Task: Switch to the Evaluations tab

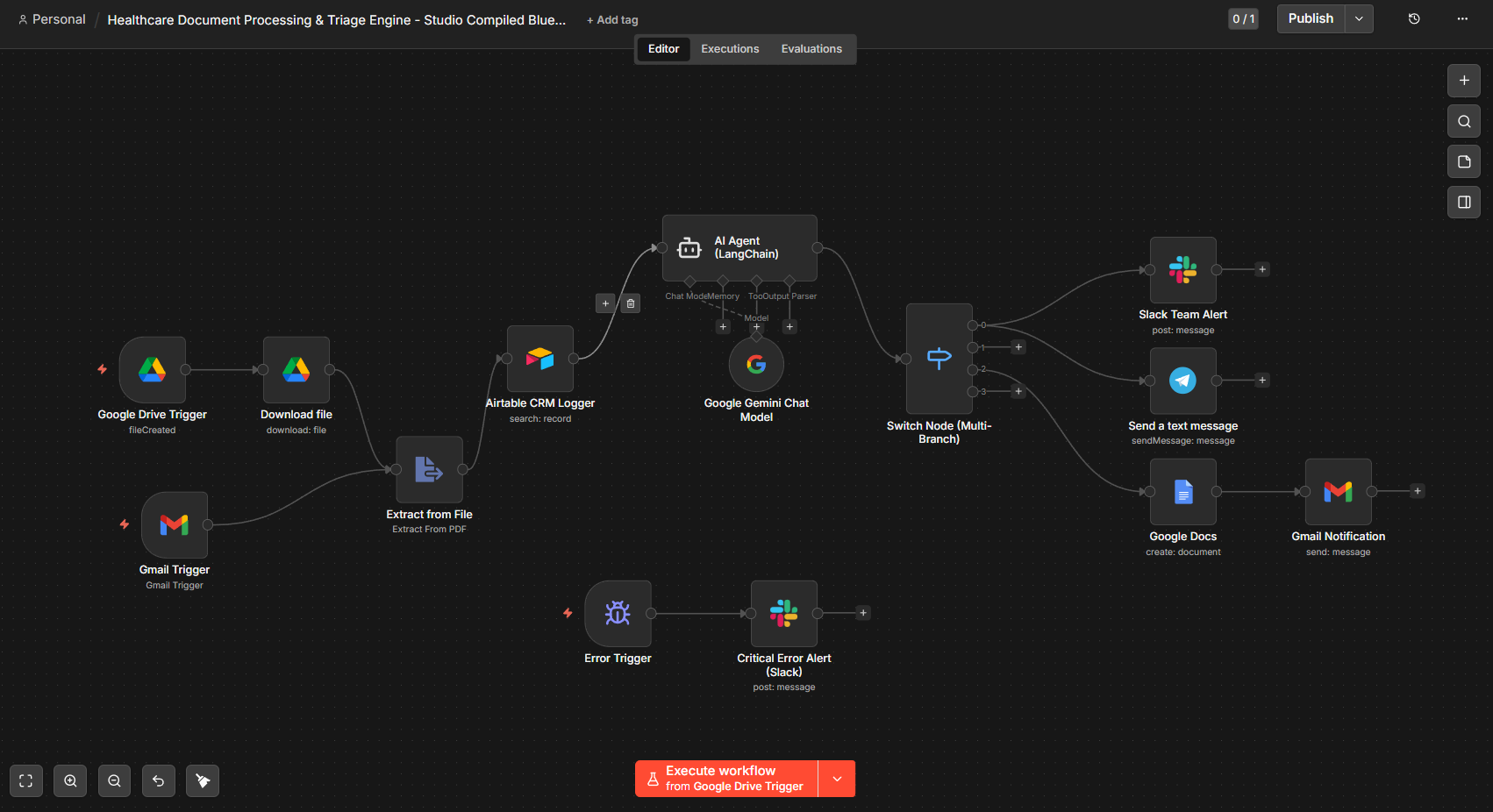Action: (x=811, y=49)
